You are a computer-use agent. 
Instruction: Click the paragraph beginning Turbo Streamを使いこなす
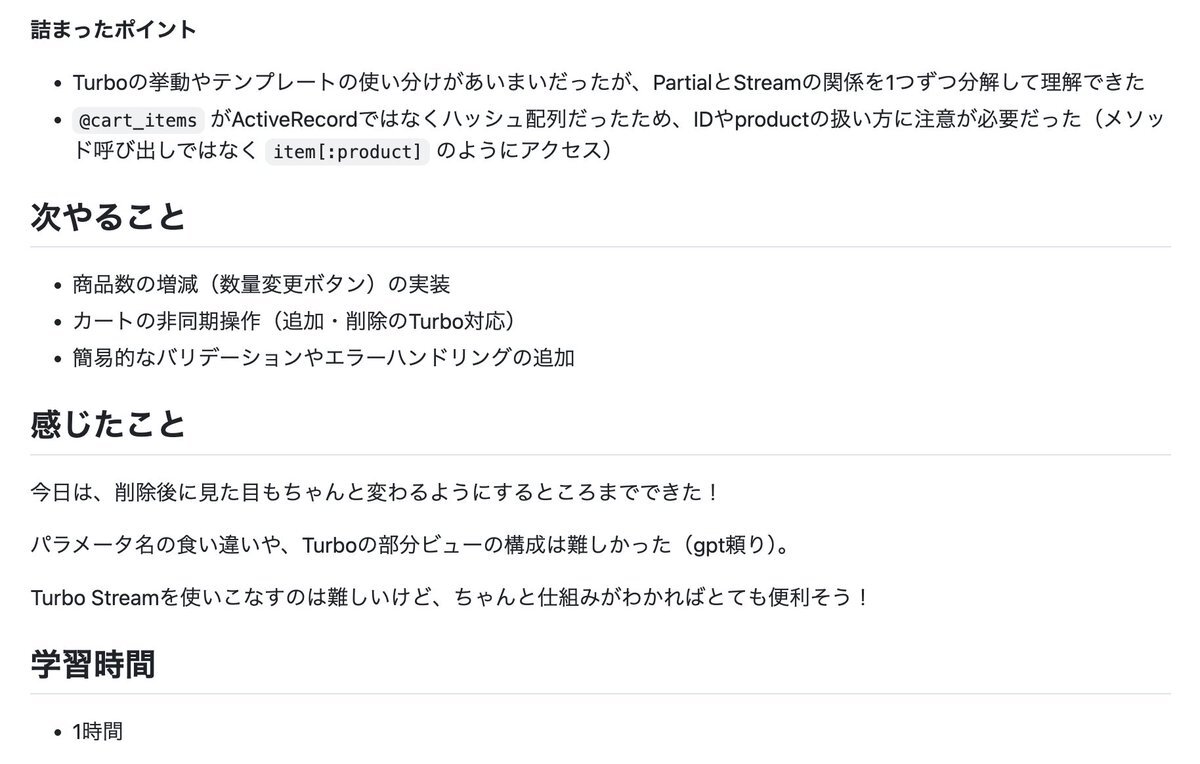[451, 597]
